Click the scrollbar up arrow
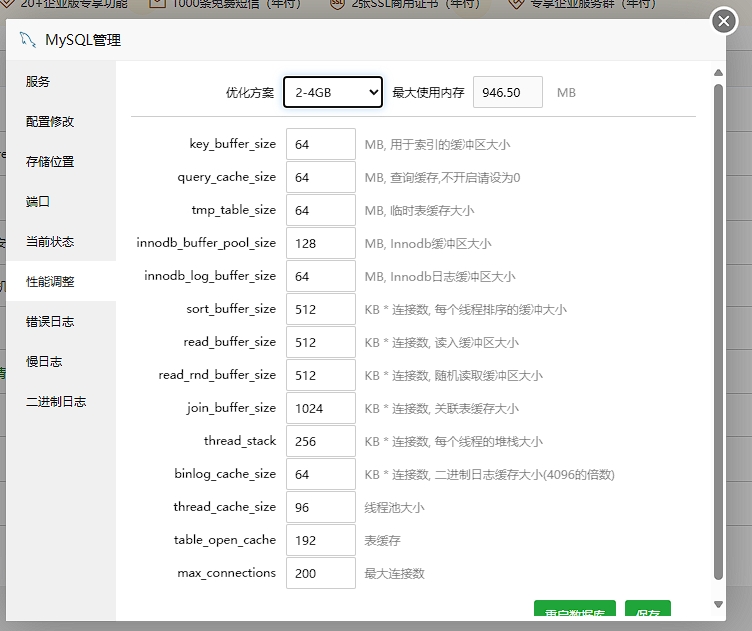752x631 pixels. pyautogui.click(x=718, y=73)
